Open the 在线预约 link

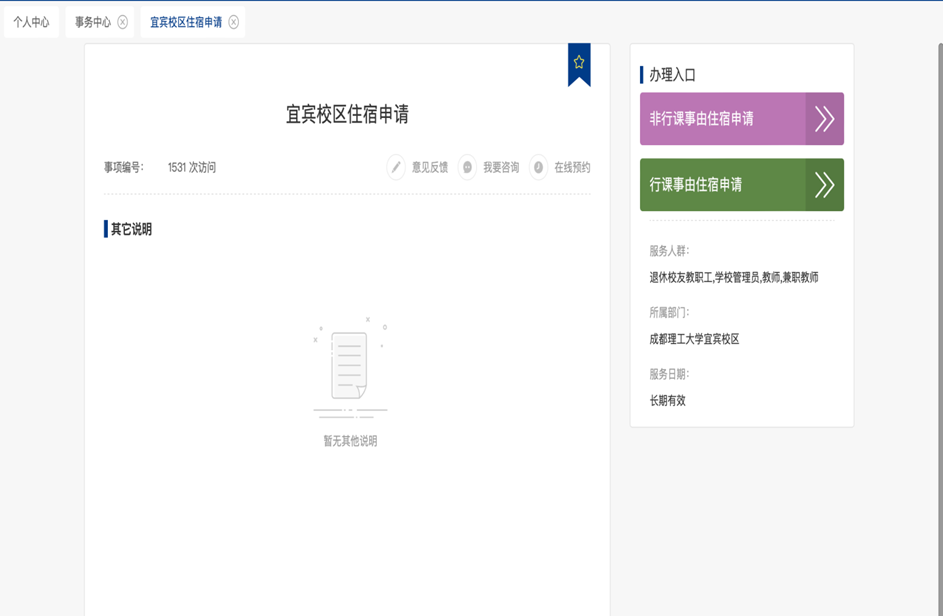click(x=573, y=167)
